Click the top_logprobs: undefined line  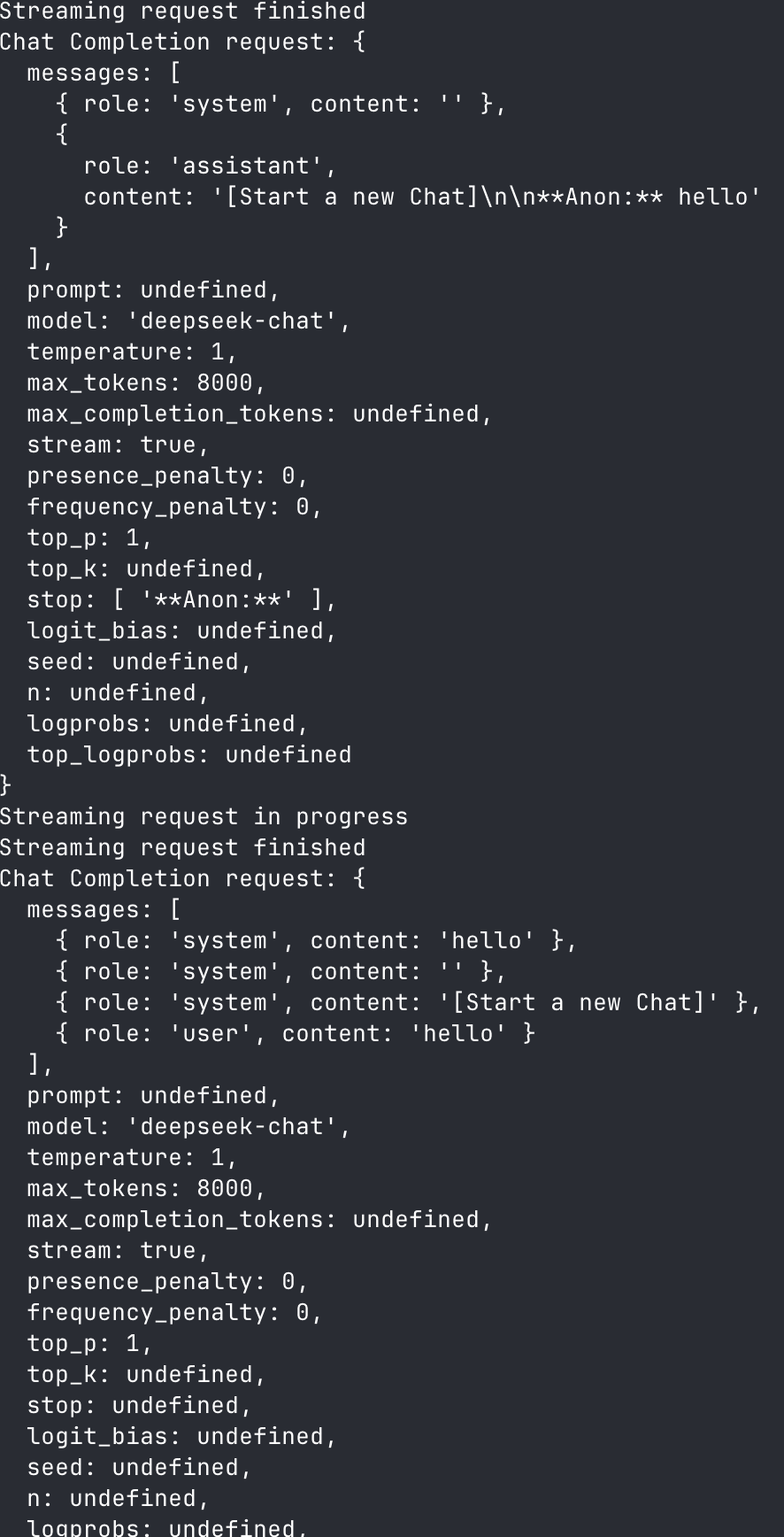click(188, 754)
